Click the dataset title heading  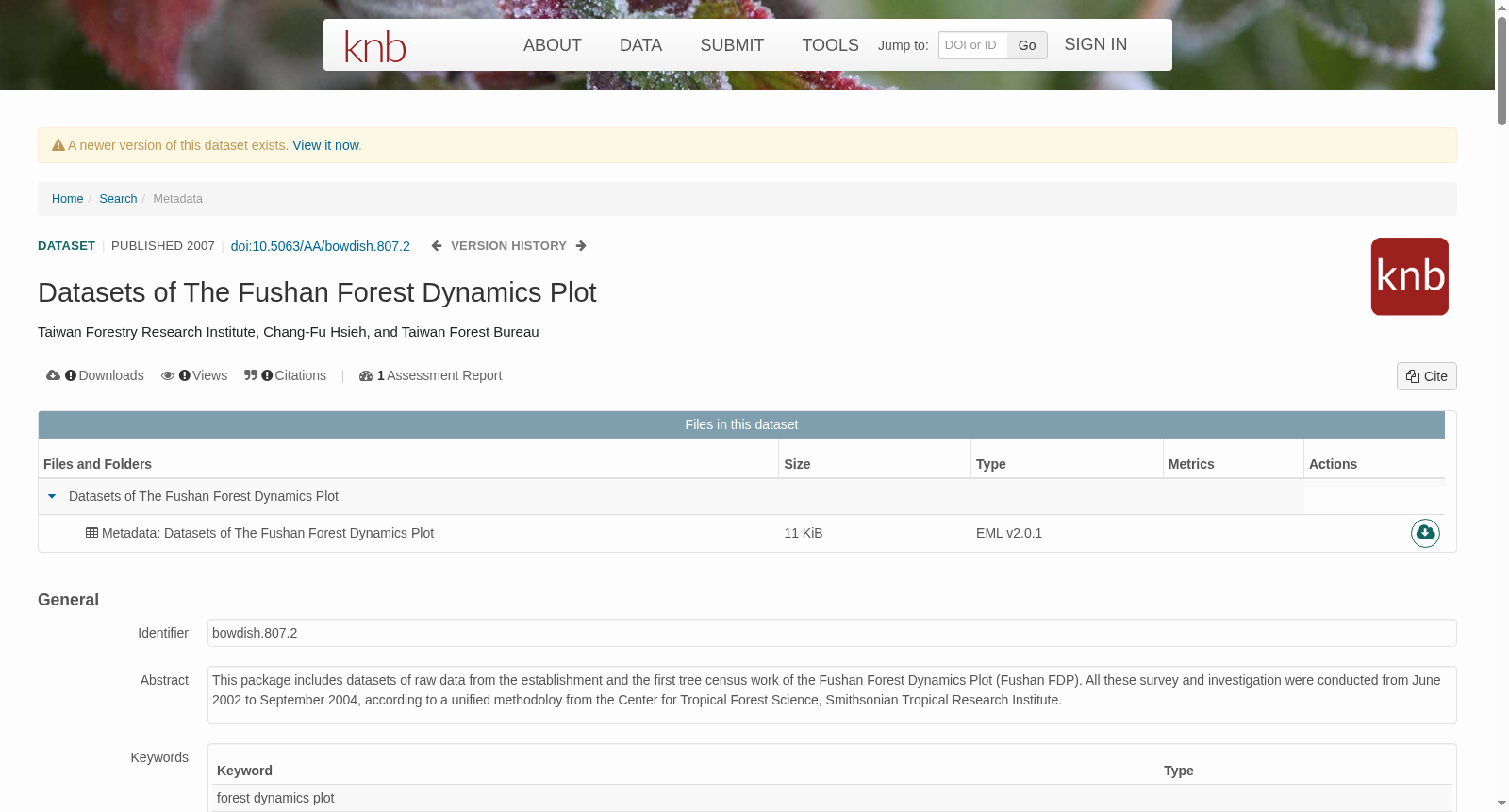pos(317,292)
